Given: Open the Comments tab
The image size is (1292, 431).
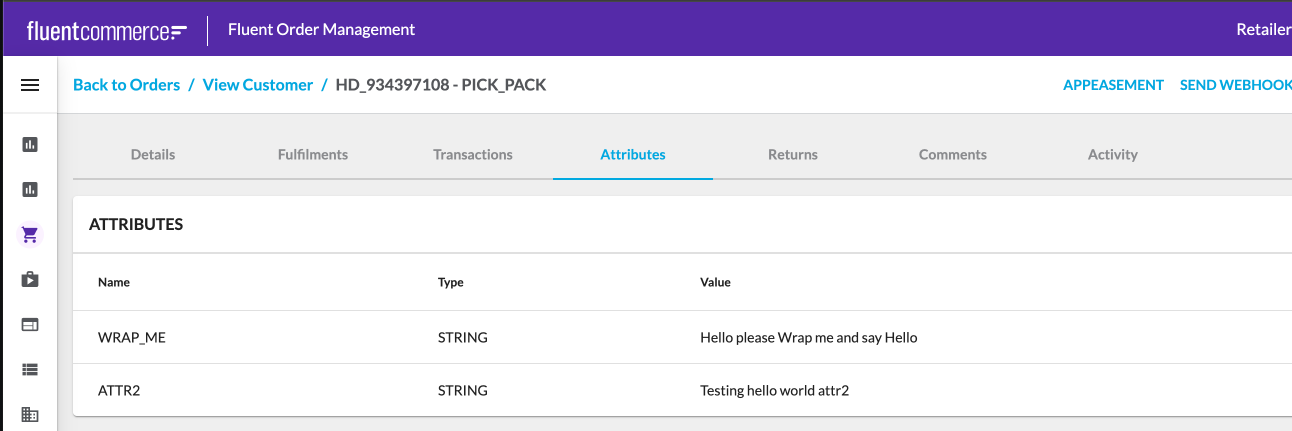Looking at the screenshot, I should pos(953,155).
